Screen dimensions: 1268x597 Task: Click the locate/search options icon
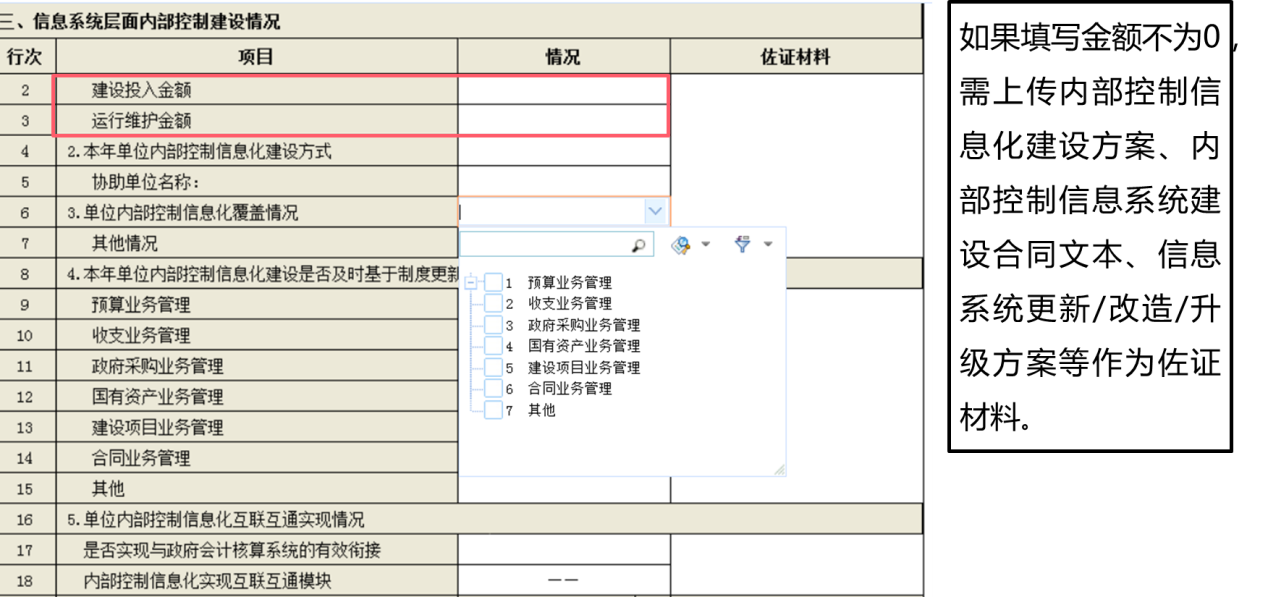682,245
